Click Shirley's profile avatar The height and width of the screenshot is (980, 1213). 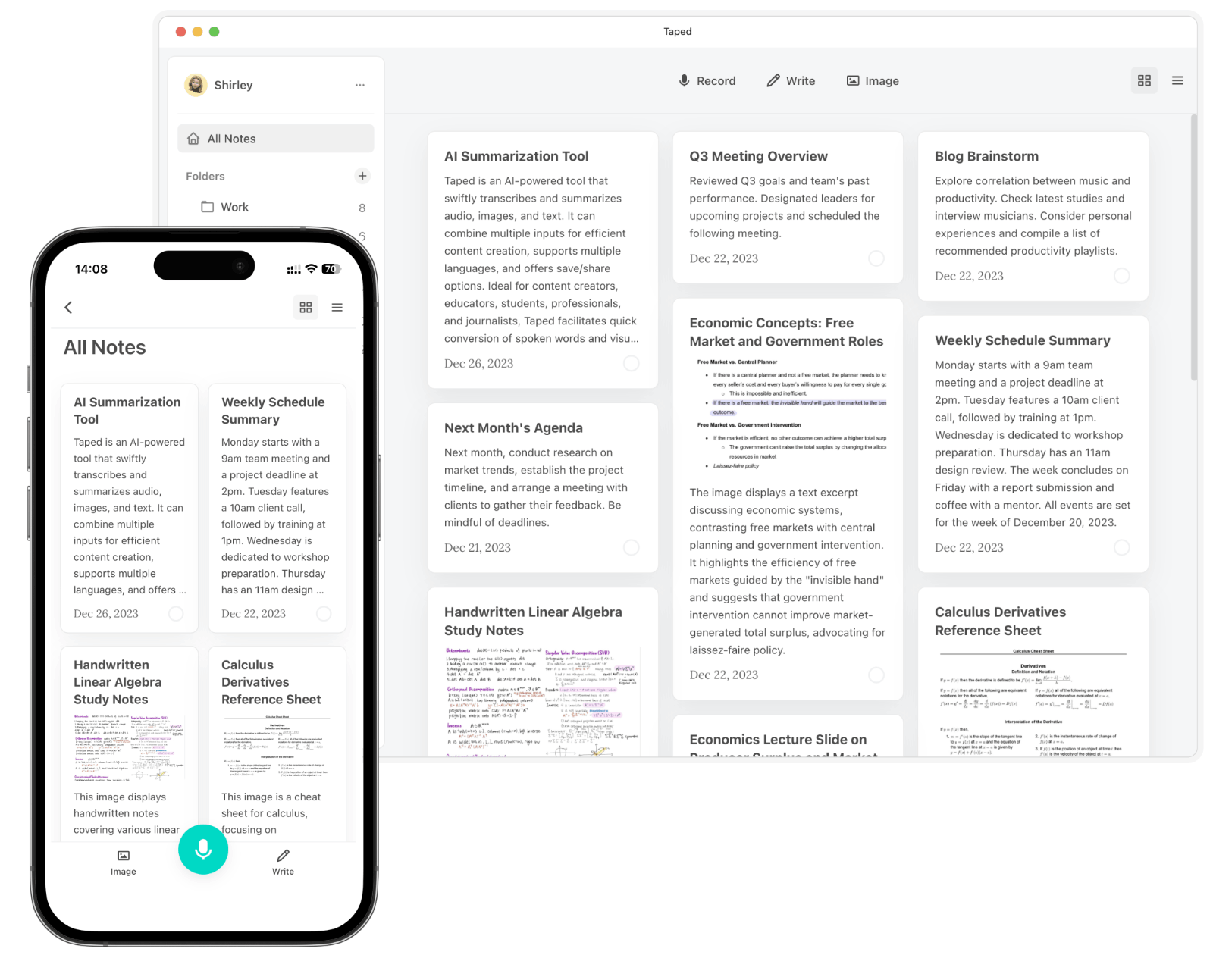pos(196,85)
